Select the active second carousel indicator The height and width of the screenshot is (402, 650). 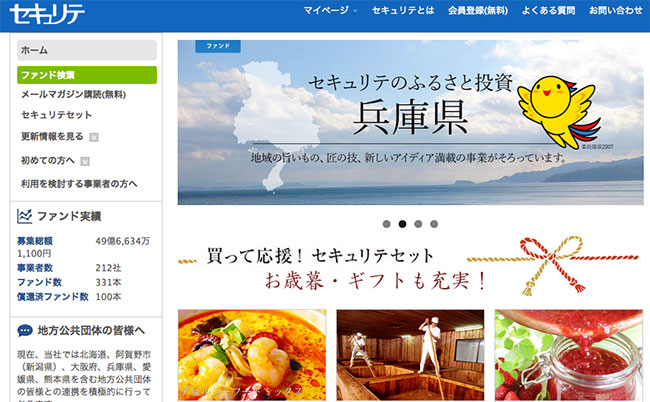(402, 224)
